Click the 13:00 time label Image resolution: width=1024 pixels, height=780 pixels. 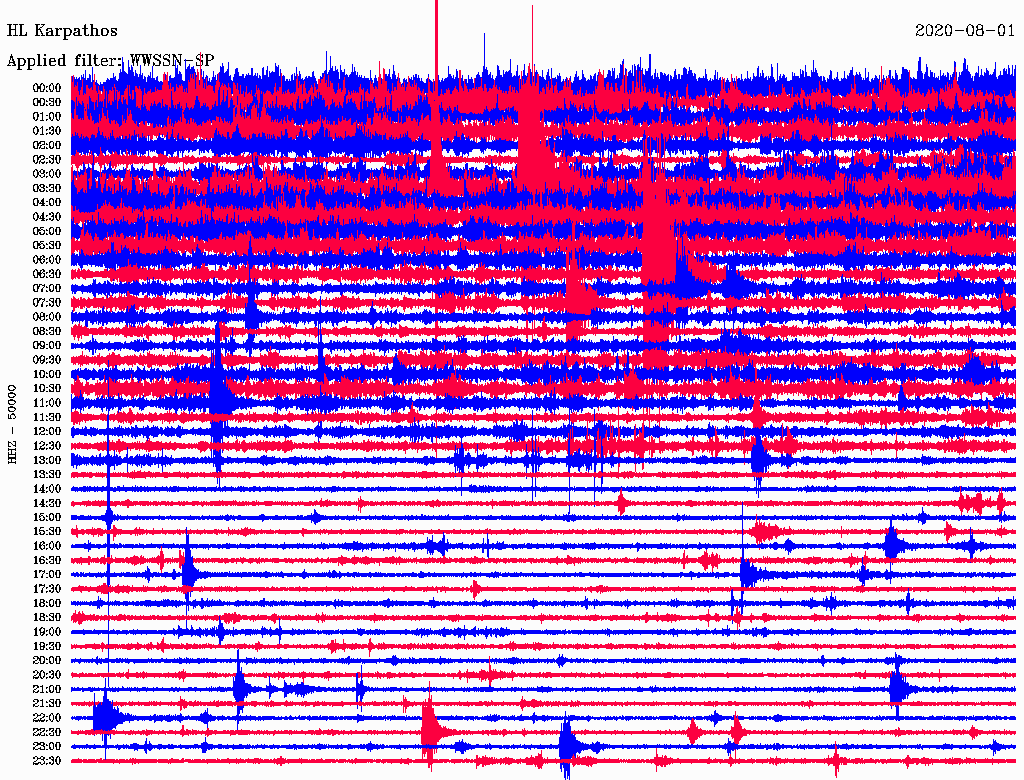pyautogui.click(x=47, y=460)
